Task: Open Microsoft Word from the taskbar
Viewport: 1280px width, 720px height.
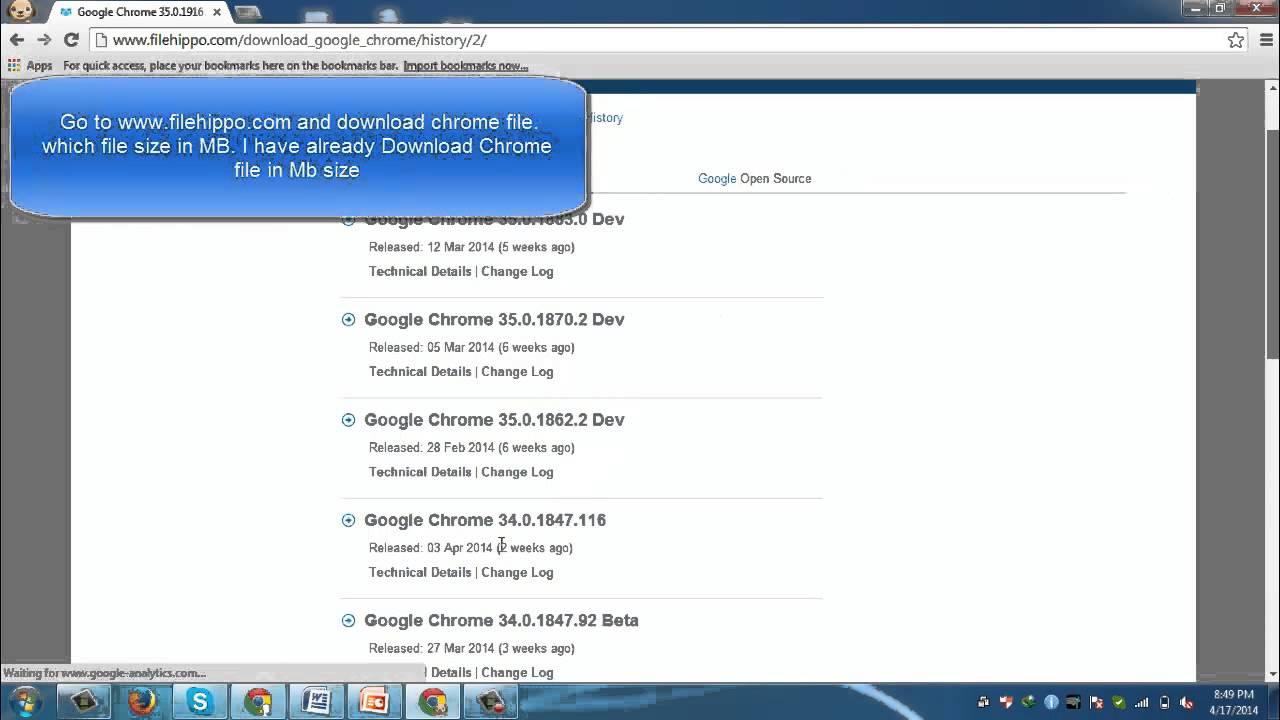Action: pyautogui.click(x=316, y=702)
